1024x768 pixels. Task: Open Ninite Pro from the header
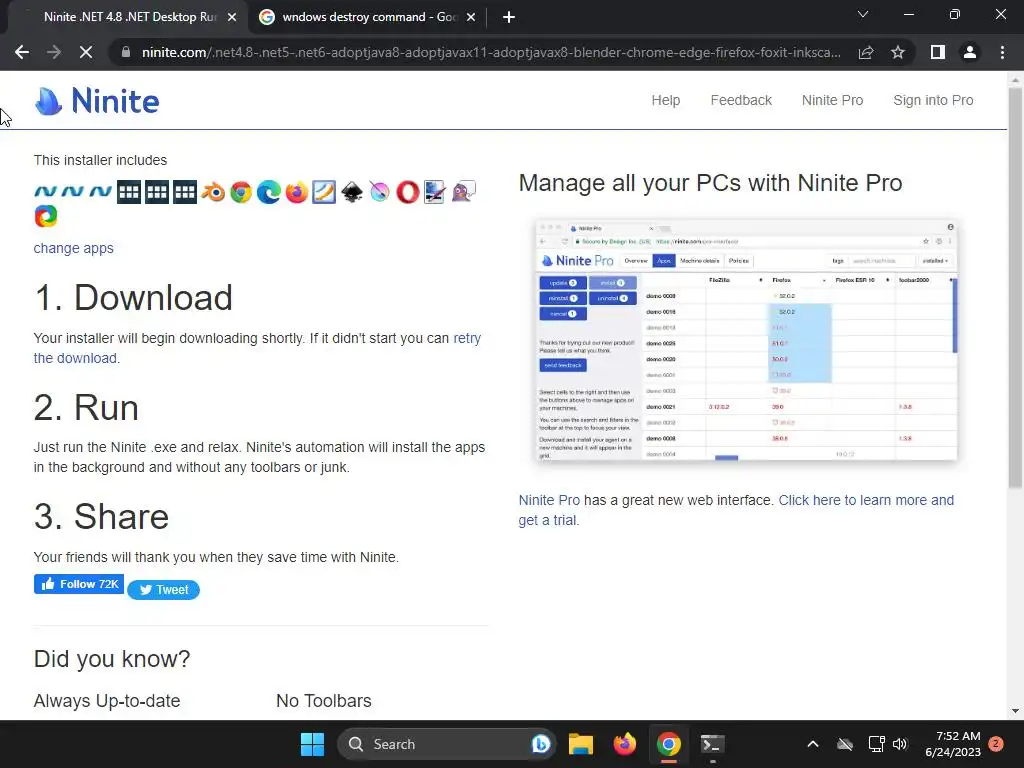[x=832, y=101]
